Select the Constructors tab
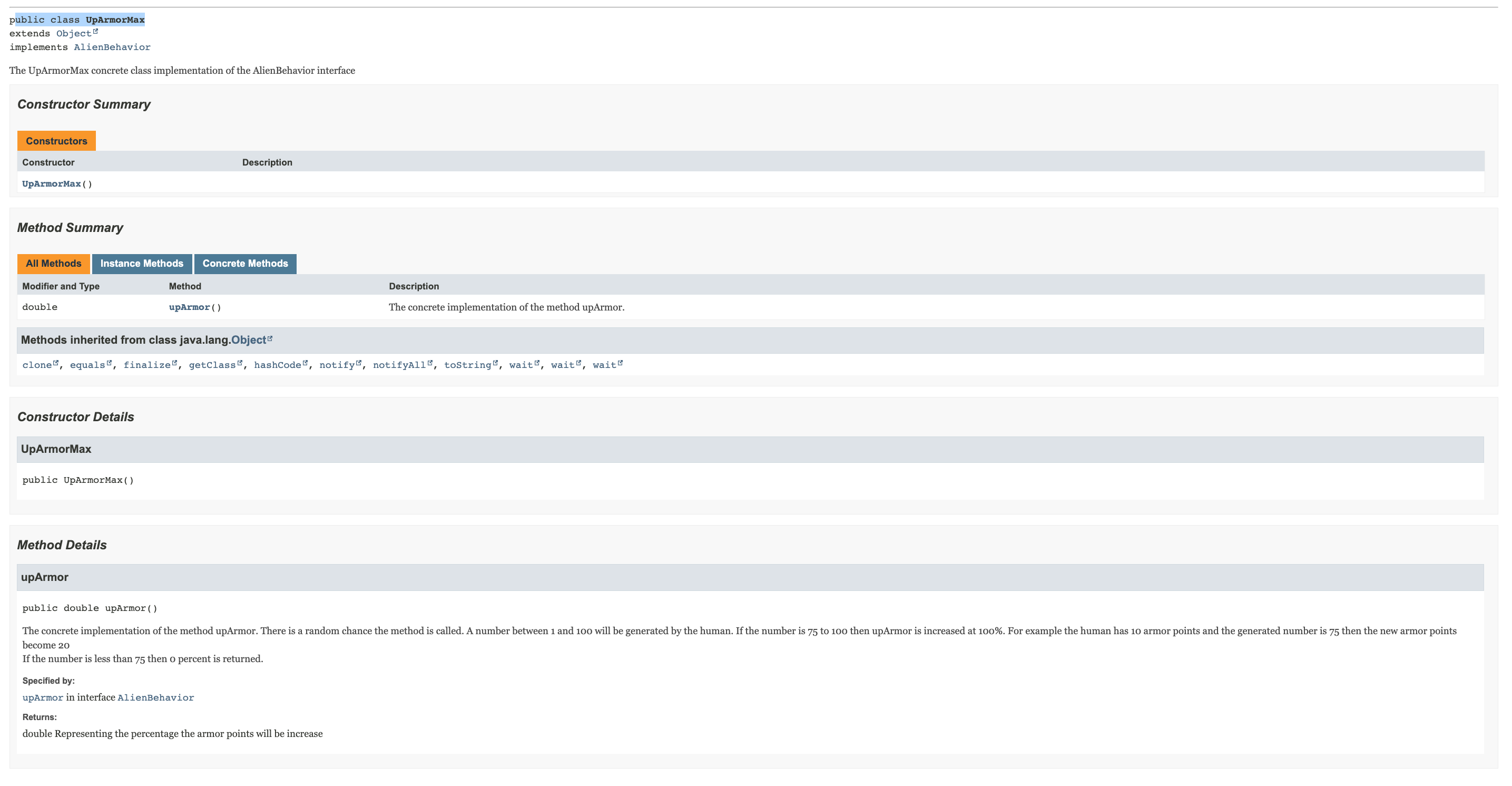Image resolution: width=1512 pixels, height=786 pixels. (56, 141)
